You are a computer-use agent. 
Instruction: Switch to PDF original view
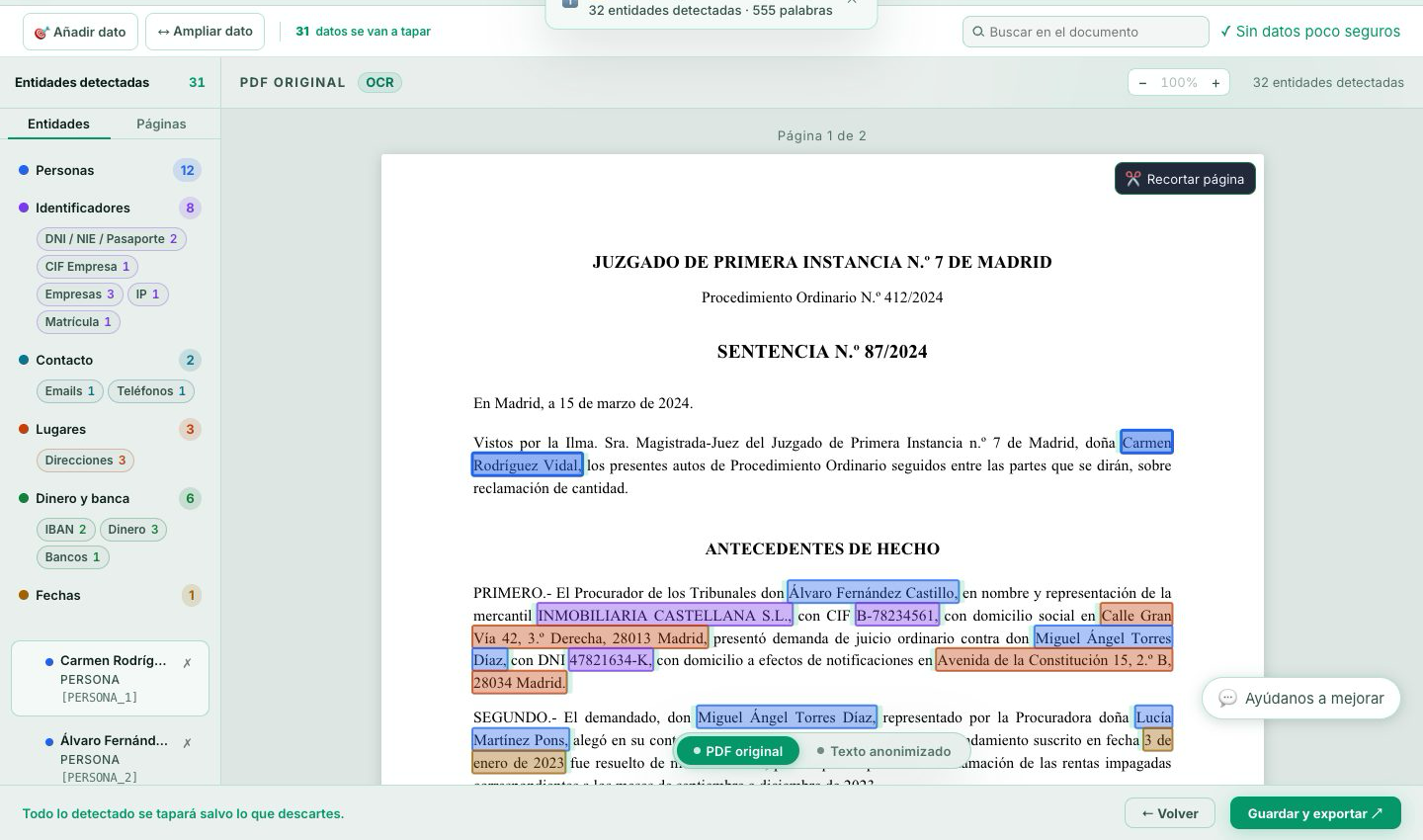(x=737, y=751)
